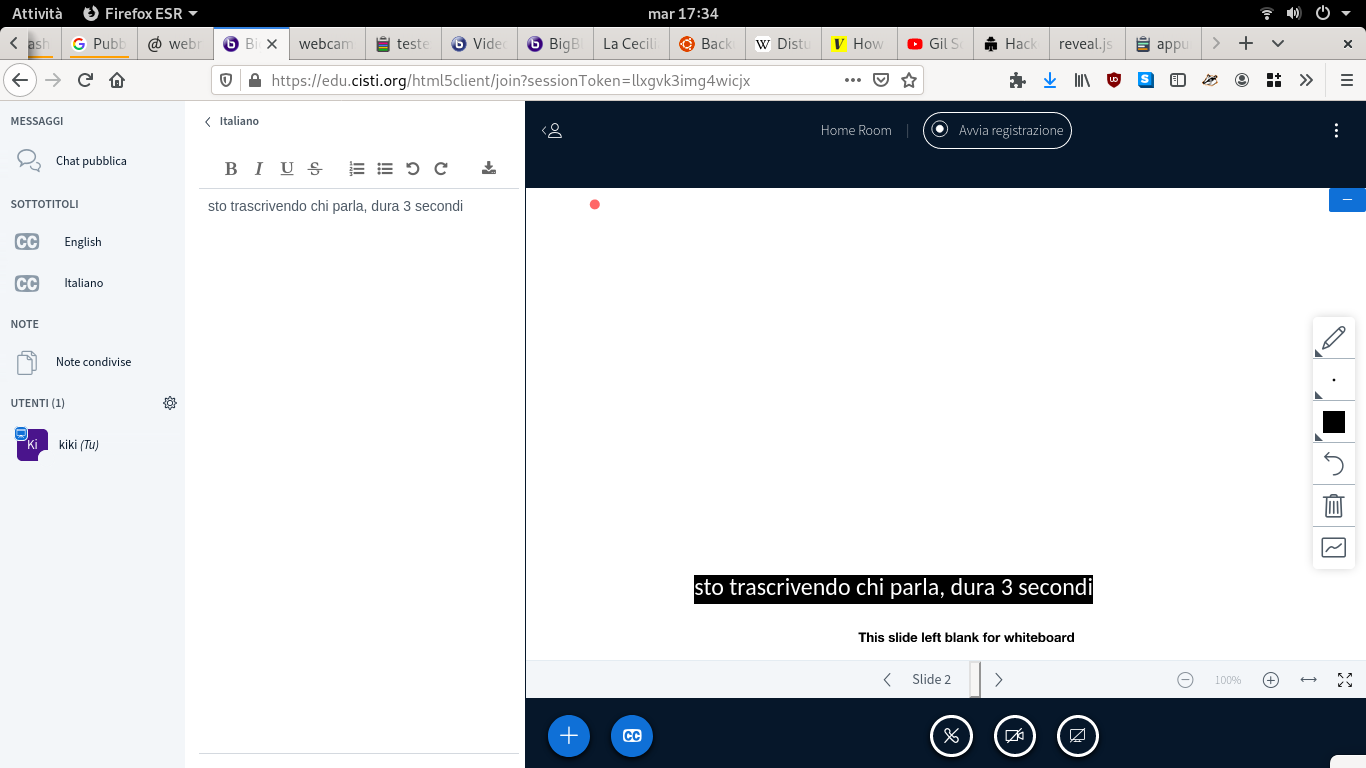Viewport: 1366px width, 768px height.
Task: Toggle closed captions CC button
Action: point(632,736)
